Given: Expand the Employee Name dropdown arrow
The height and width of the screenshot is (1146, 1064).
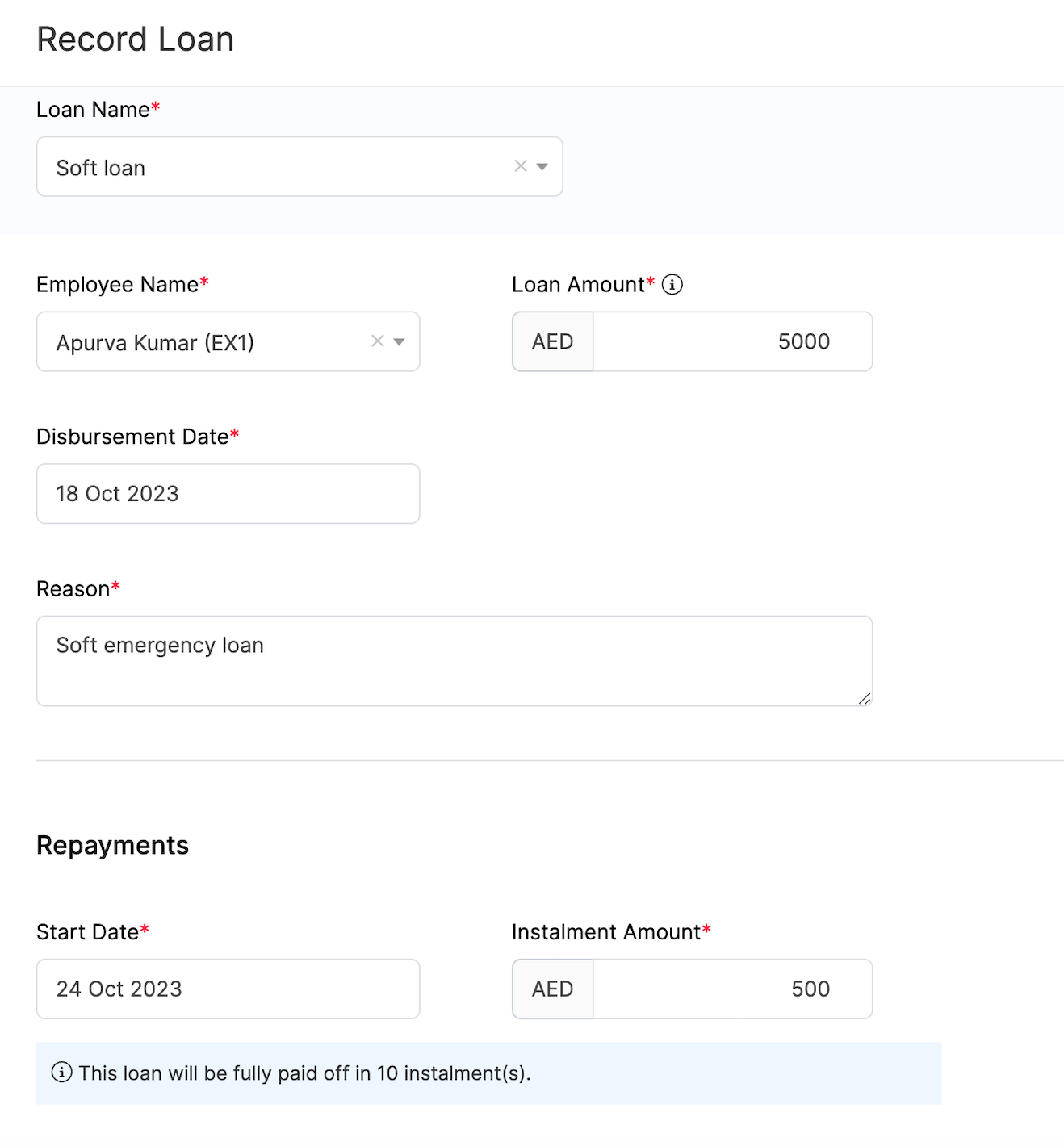Looking at the screenshot, I should 399,342.
